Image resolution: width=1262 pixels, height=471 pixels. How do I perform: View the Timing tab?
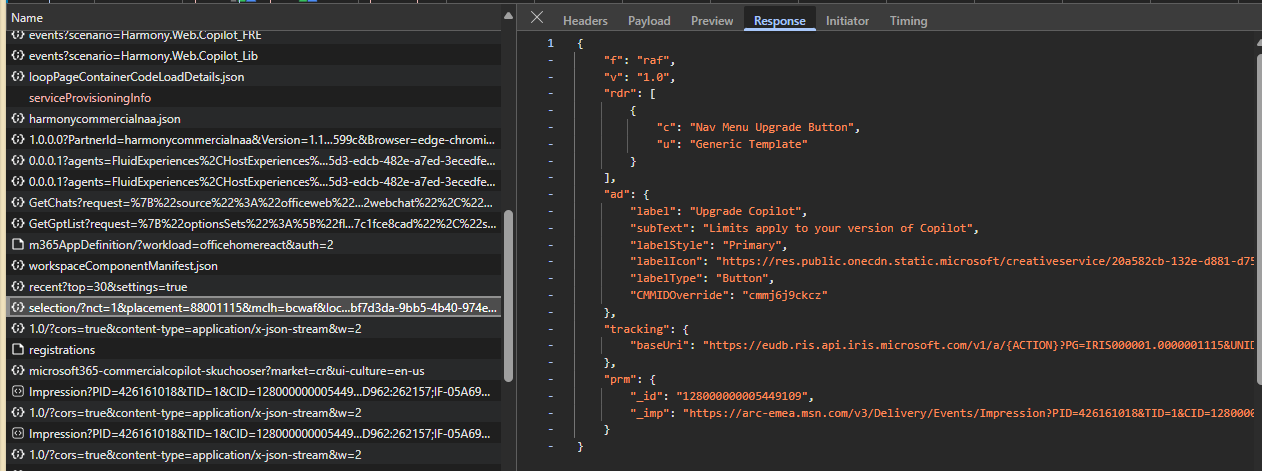(908, 21)
